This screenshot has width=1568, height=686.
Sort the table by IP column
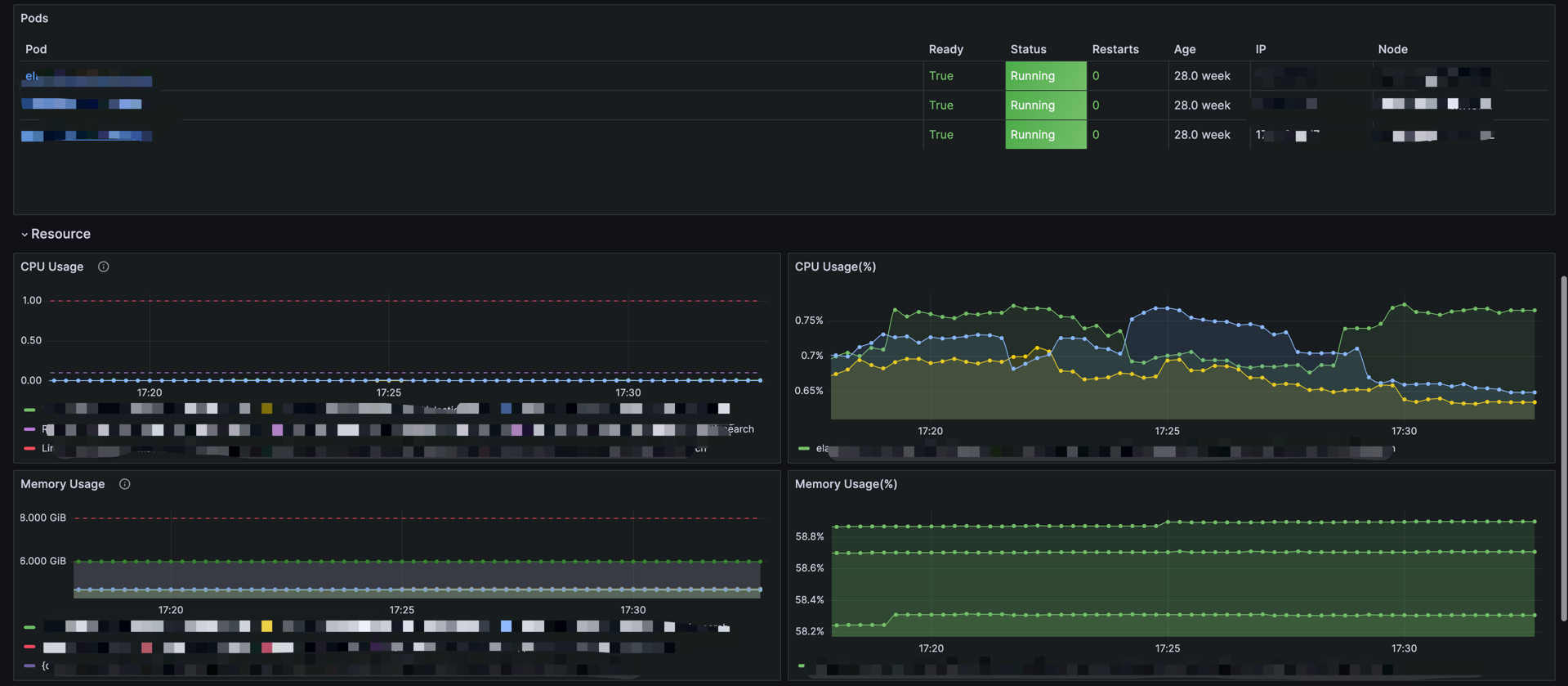coord(1261,49)
